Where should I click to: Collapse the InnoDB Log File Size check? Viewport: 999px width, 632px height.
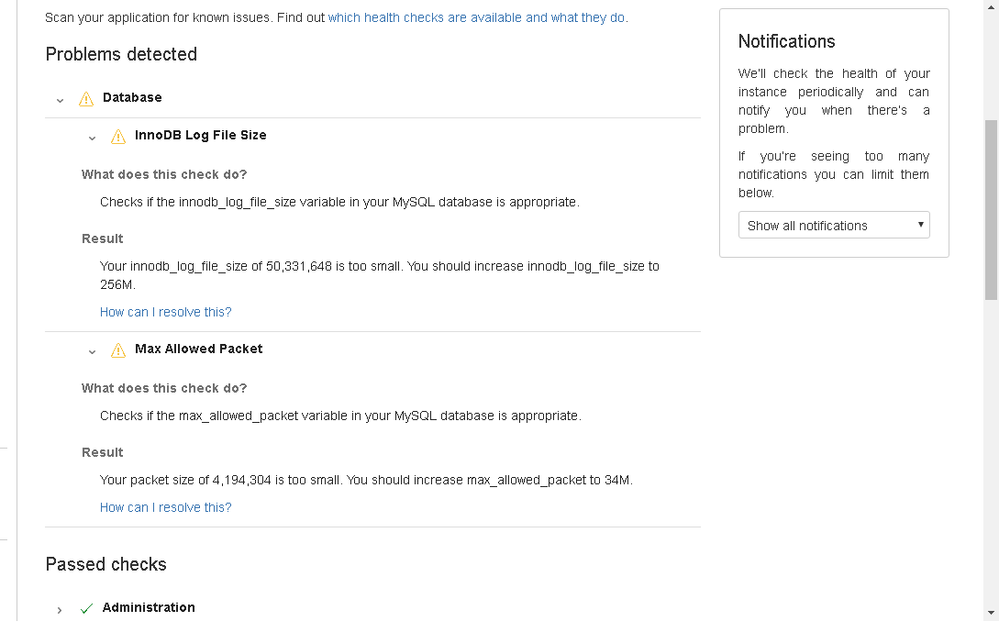coord(92,138)
